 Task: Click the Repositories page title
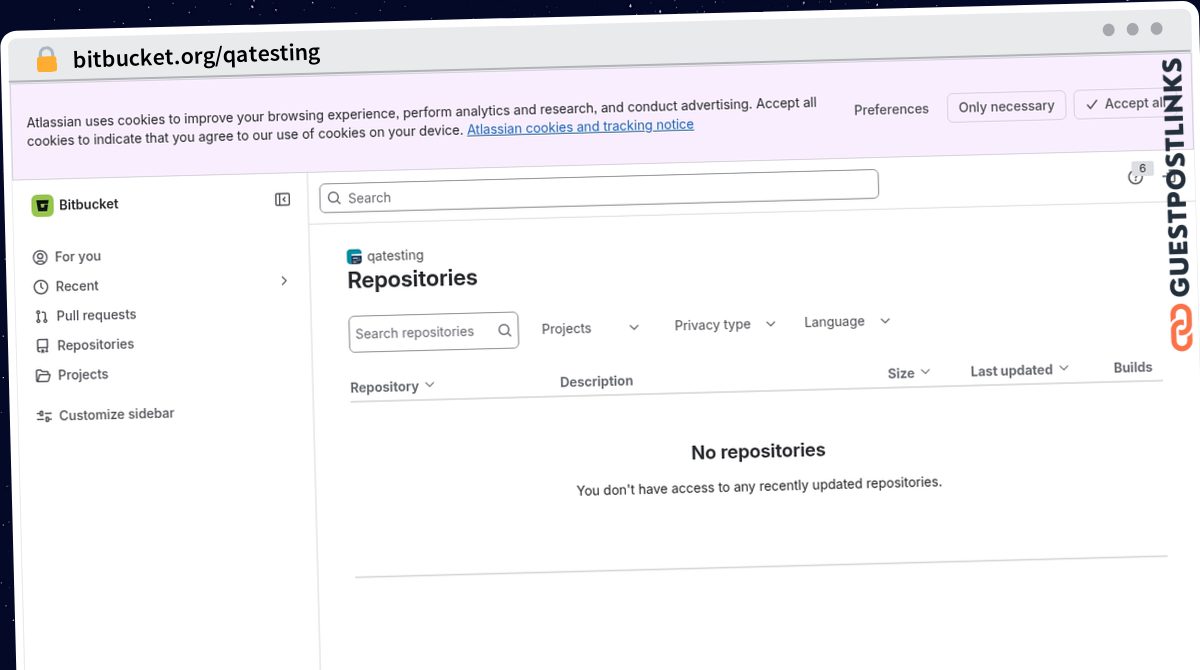412,279
